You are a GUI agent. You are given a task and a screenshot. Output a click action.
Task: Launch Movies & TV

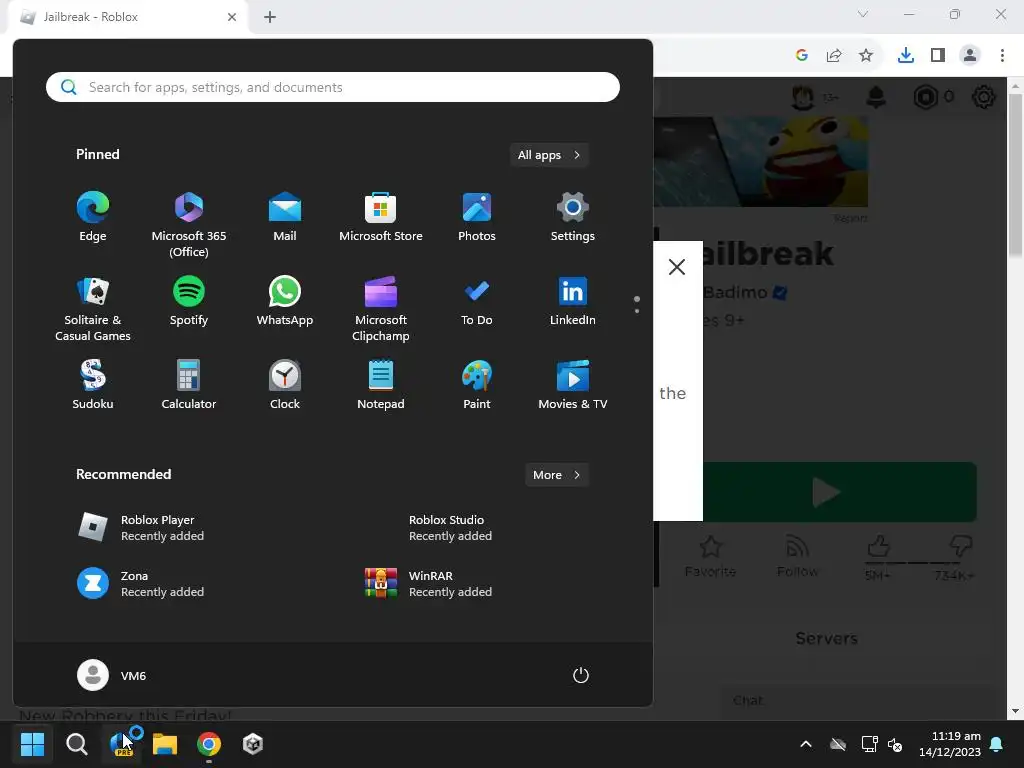point(573,385)
